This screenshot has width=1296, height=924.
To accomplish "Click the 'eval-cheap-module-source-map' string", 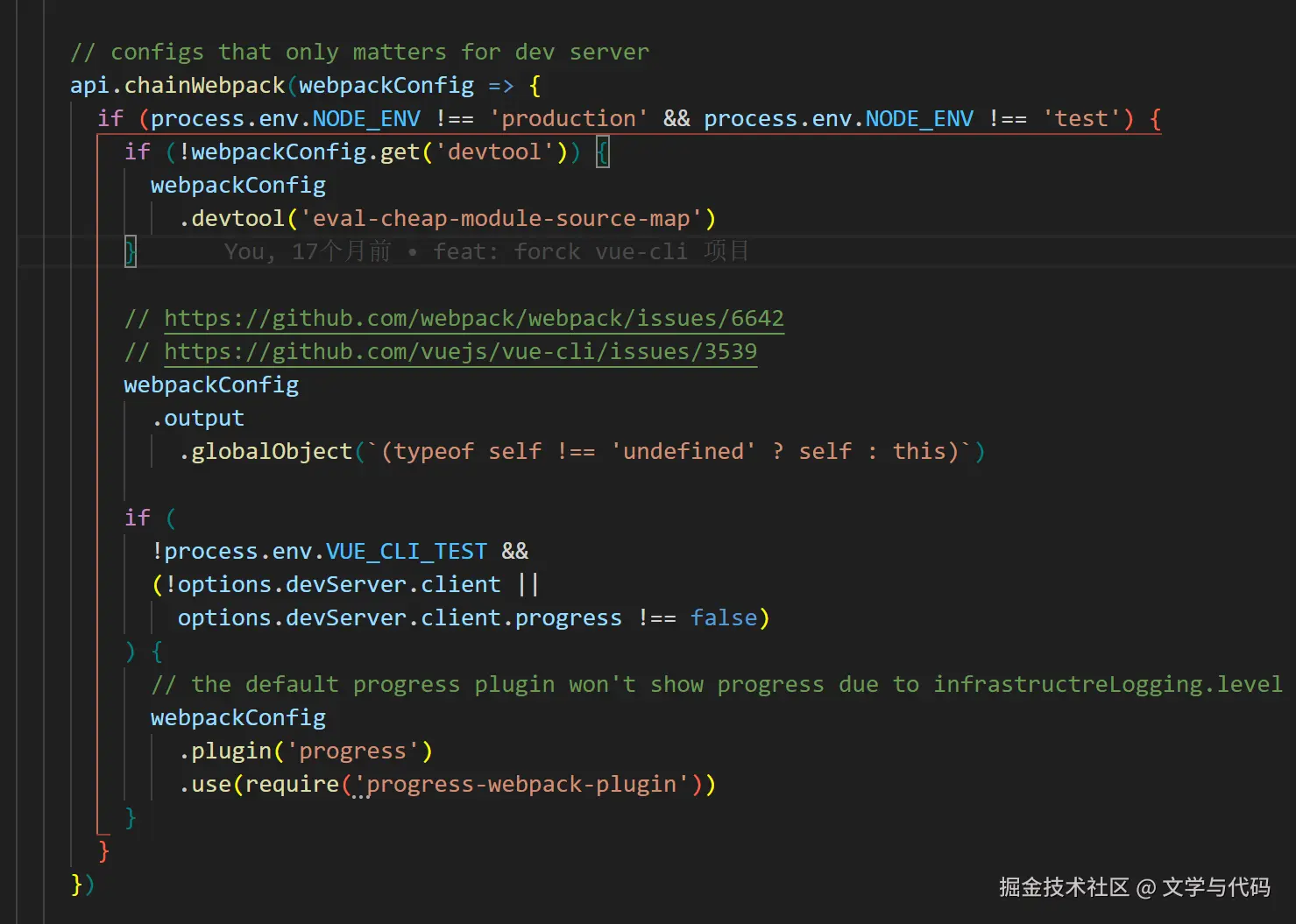I will [x=501, y=218].
